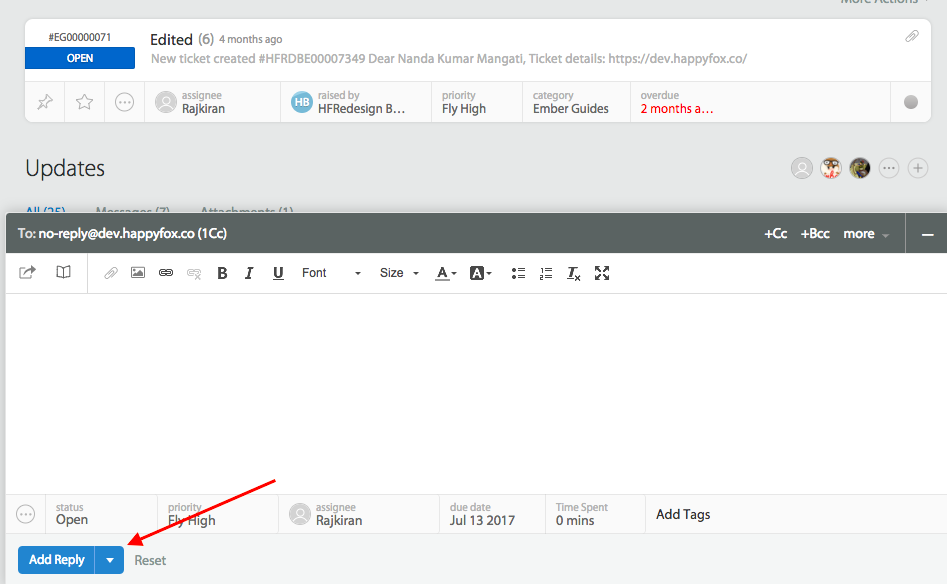The height and width of the screenshot is (584, 947).
Task: Click the insert link icon
Action: (166, 273)
